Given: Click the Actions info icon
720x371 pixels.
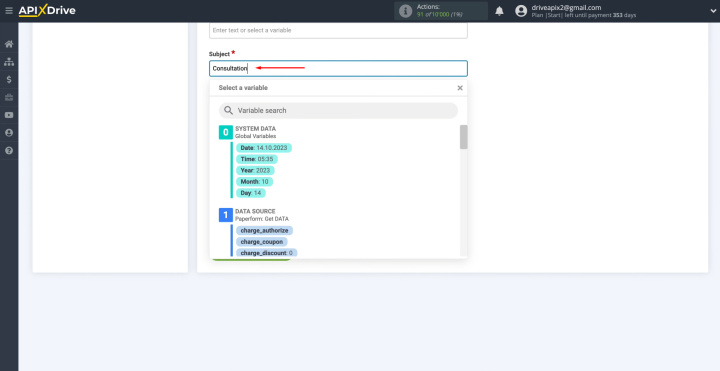Looking at the screenshot, I should [405, 11].
